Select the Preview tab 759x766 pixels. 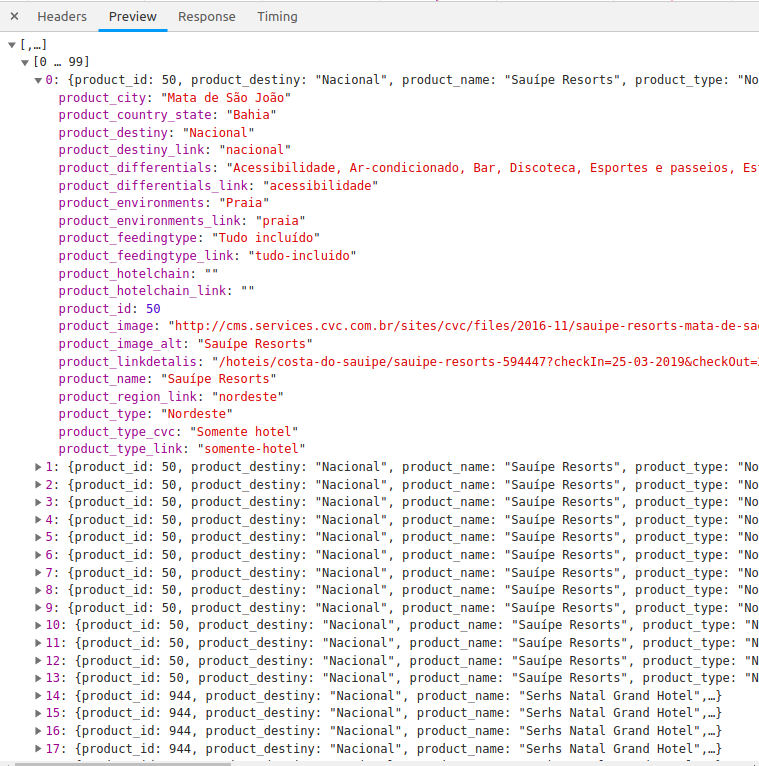click(133, 17)
